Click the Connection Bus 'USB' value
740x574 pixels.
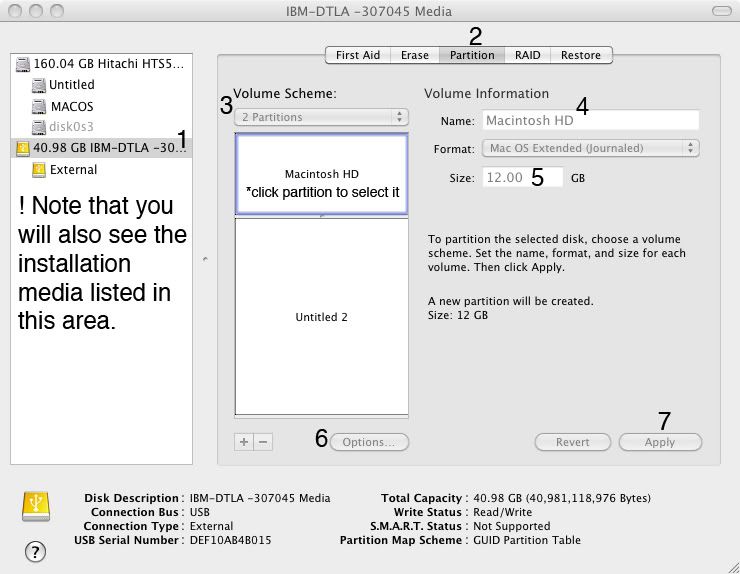click(x=199, y=512)
